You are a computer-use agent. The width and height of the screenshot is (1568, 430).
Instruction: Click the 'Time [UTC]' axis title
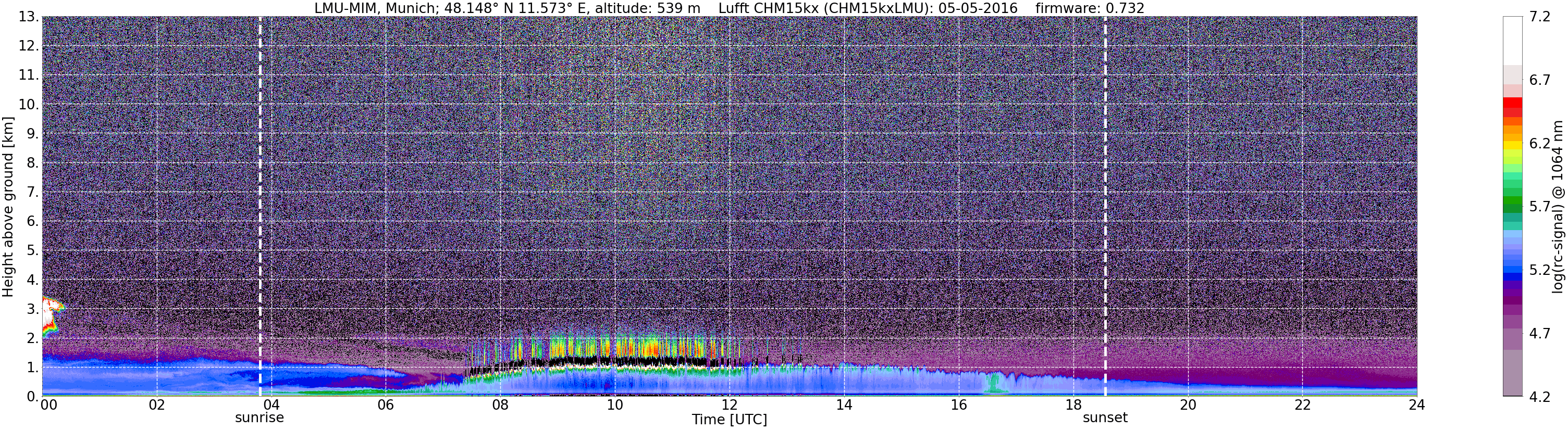[x=729, y=420]
